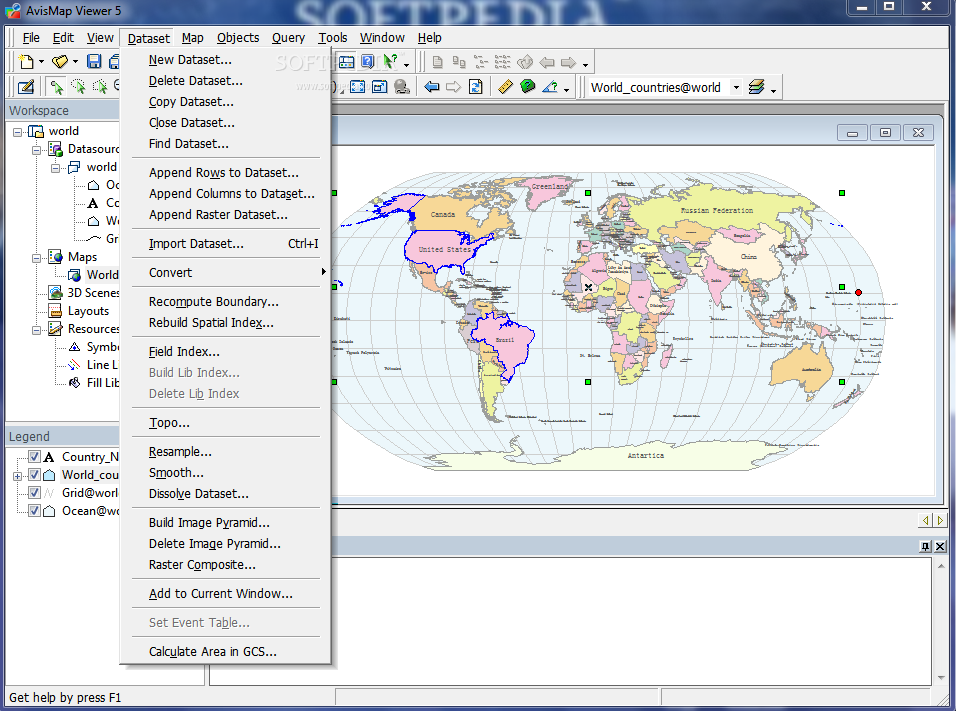Click the Save floppy disk icon
This screenshot has height=711, width=956.
[x=94, y=62]
